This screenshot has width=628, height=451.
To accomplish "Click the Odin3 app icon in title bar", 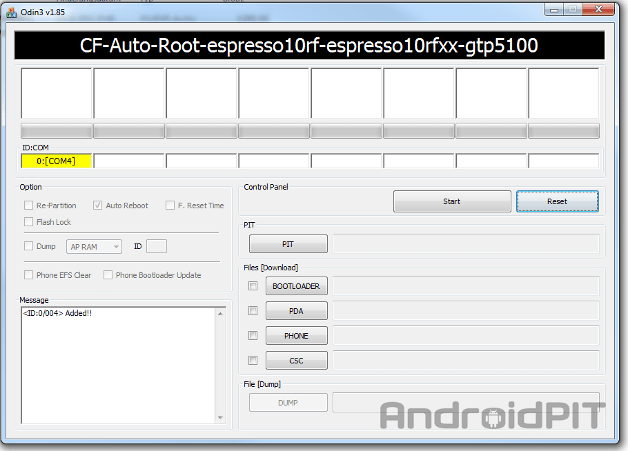I will pos(11,12).
